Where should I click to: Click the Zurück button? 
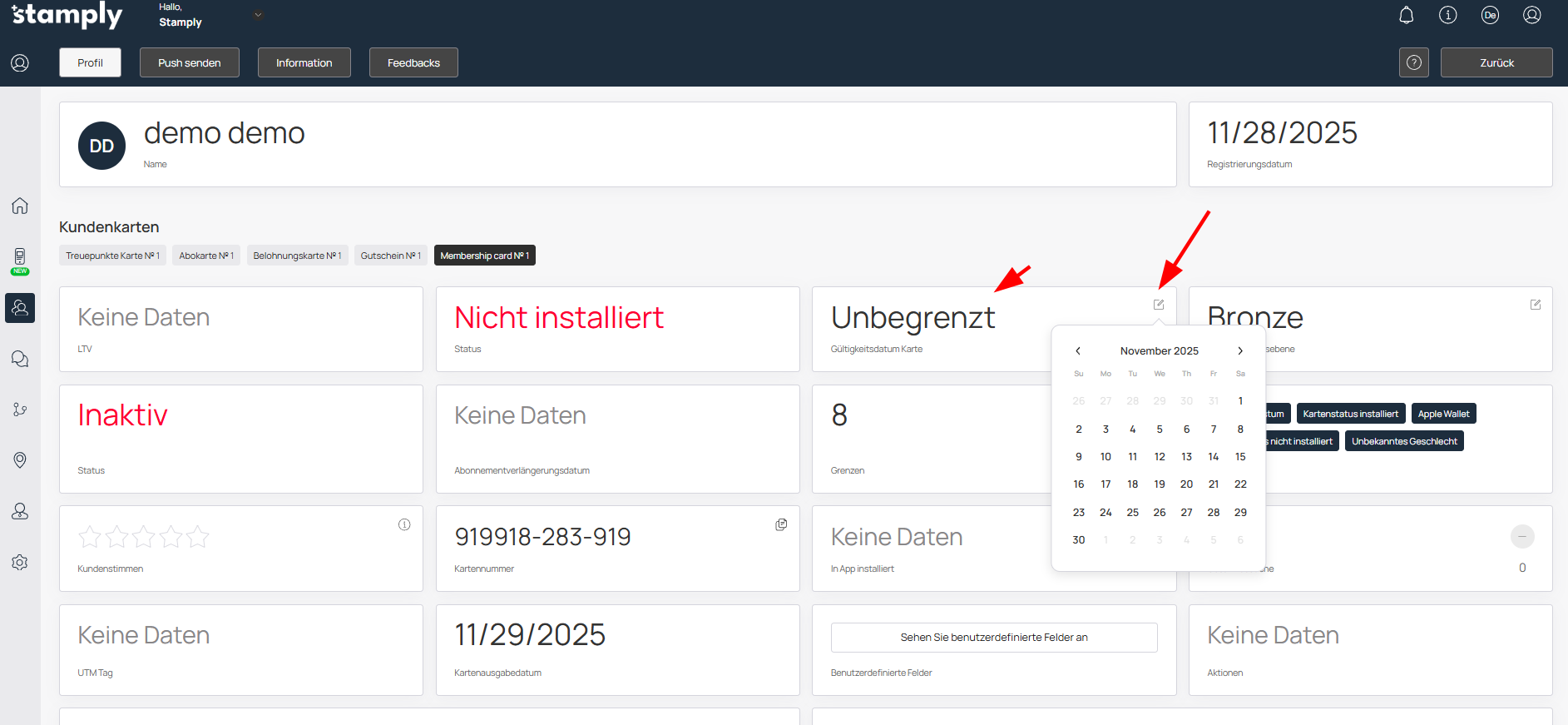point(1496,62)
